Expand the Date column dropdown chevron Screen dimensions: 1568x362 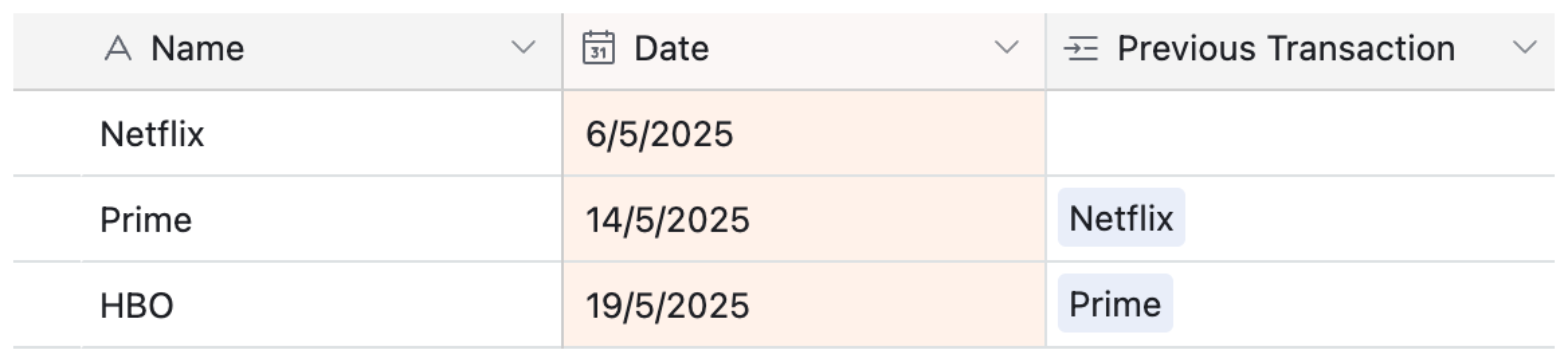pyautogui.click(x=1006, y=47)
